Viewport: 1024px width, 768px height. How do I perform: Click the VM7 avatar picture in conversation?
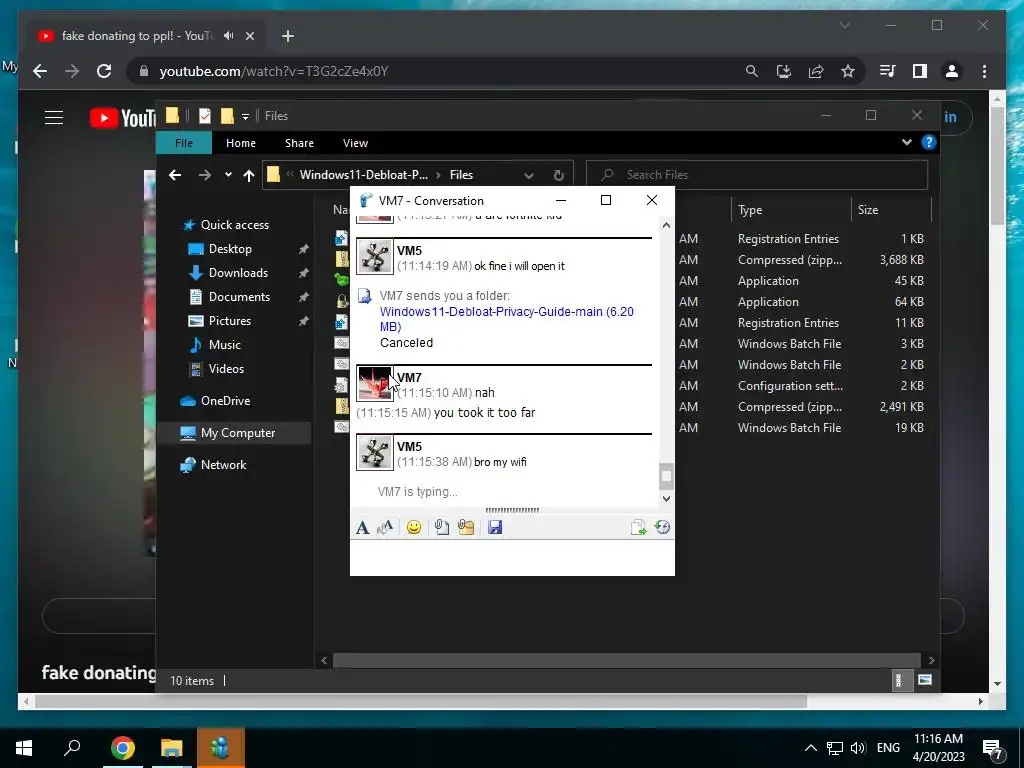coord(375,383)
